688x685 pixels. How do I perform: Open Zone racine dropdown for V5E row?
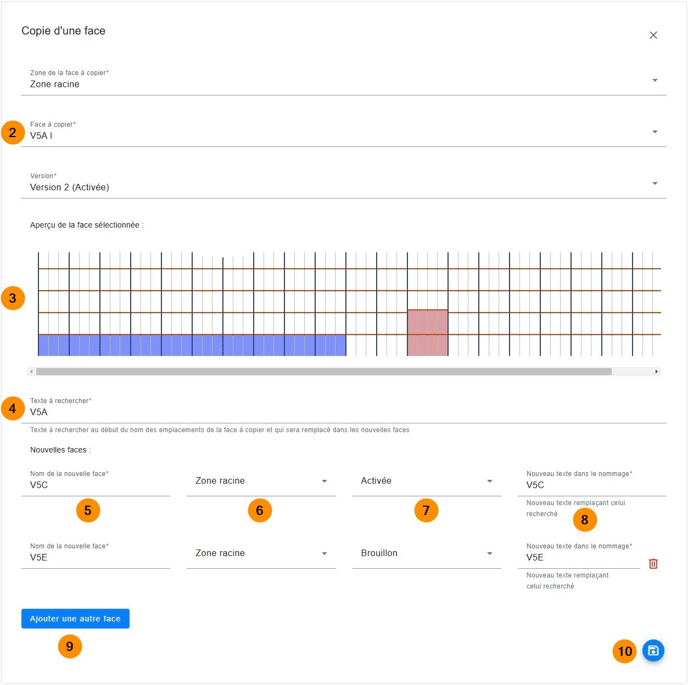[260, 553]
